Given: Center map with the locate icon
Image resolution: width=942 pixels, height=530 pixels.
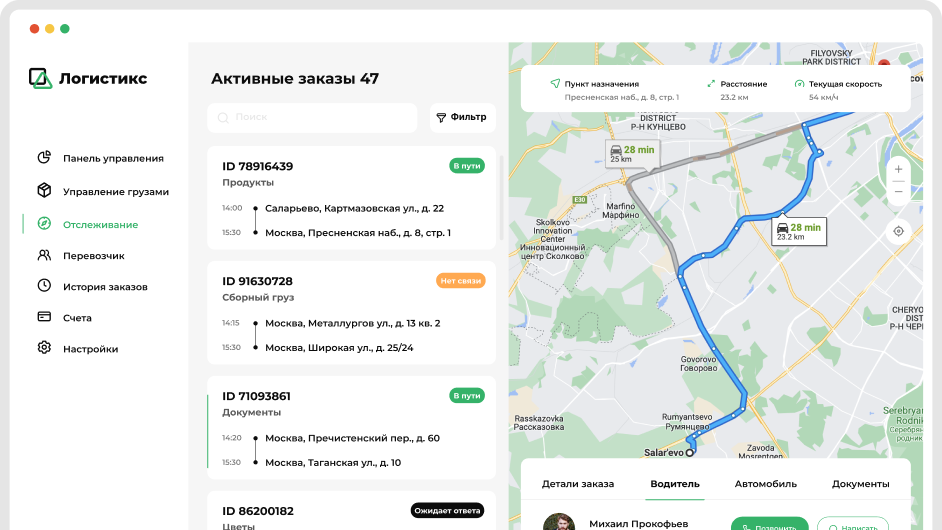Looking at the screenshot, I should click(898, 231).
